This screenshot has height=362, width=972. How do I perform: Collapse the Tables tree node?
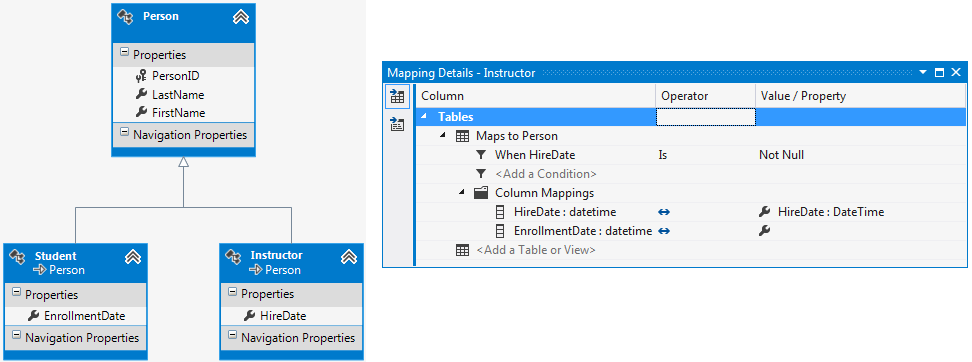pos(425,117)
